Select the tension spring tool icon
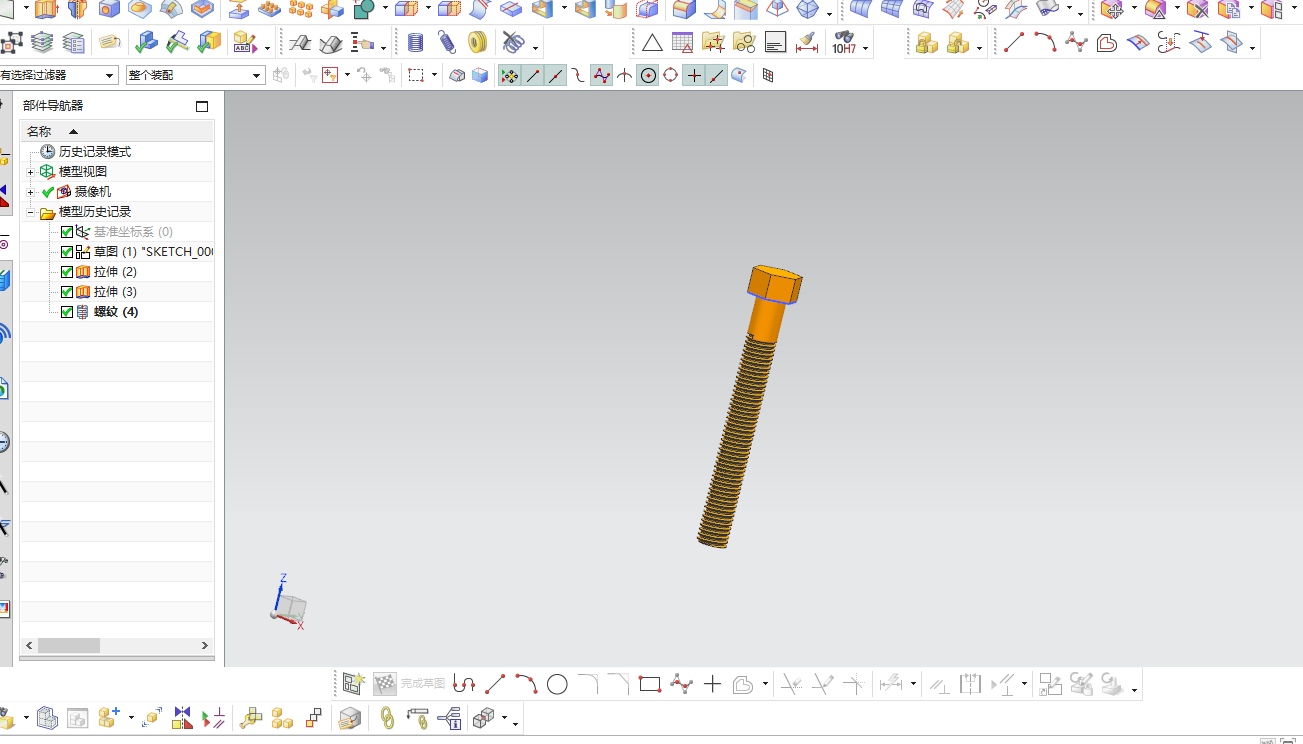Image resolution: width=1303 pixels, height=744 pixels. pos(446,43)
